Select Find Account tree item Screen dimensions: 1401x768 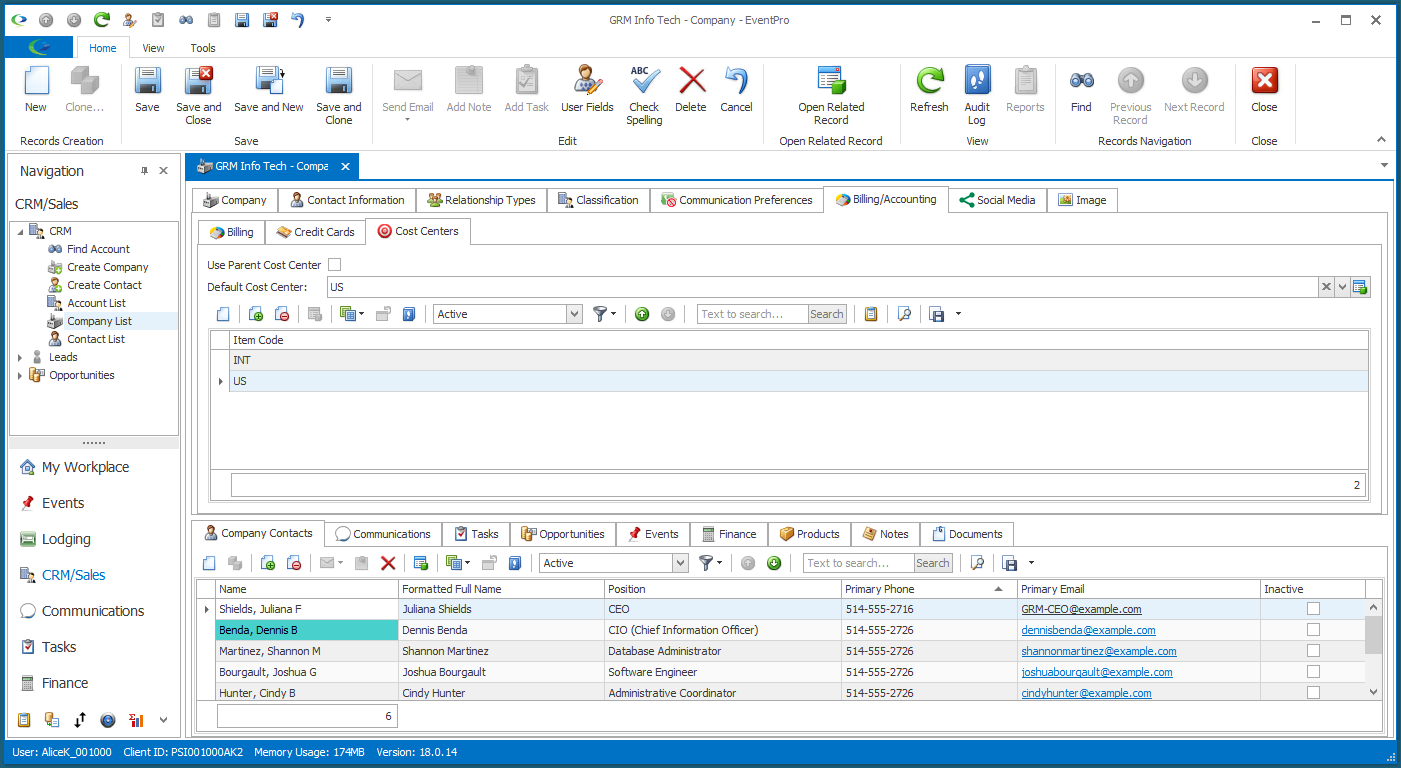point(98,249)
